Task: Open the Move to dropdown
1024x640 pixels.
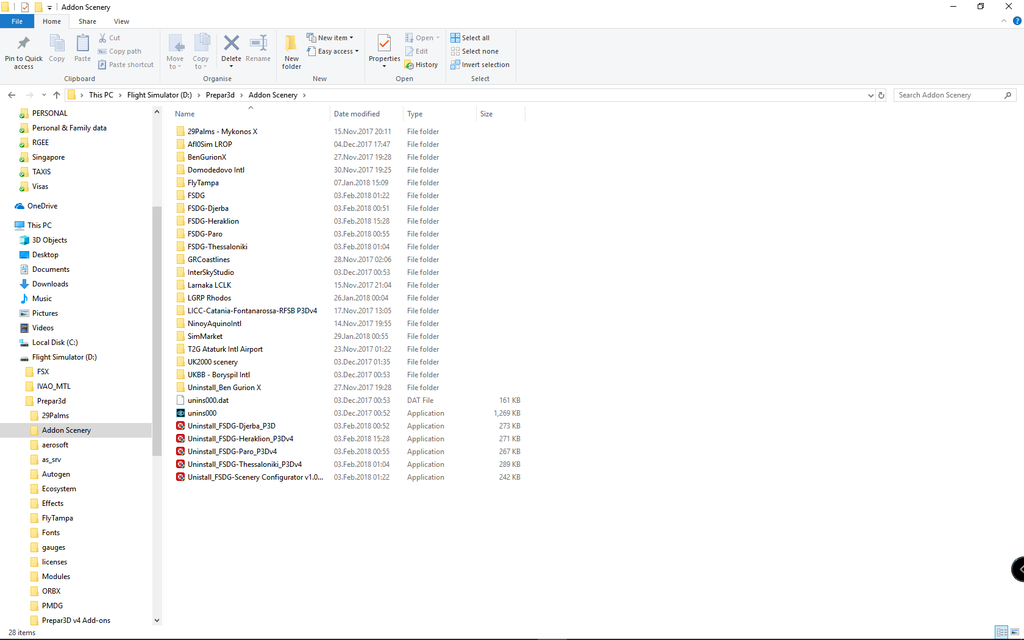Action: click(175, 52)
